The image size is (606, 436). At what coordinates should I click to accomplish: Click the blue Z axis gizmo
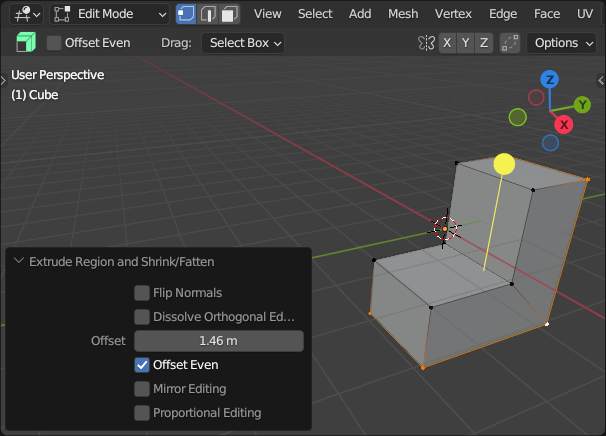549,80
